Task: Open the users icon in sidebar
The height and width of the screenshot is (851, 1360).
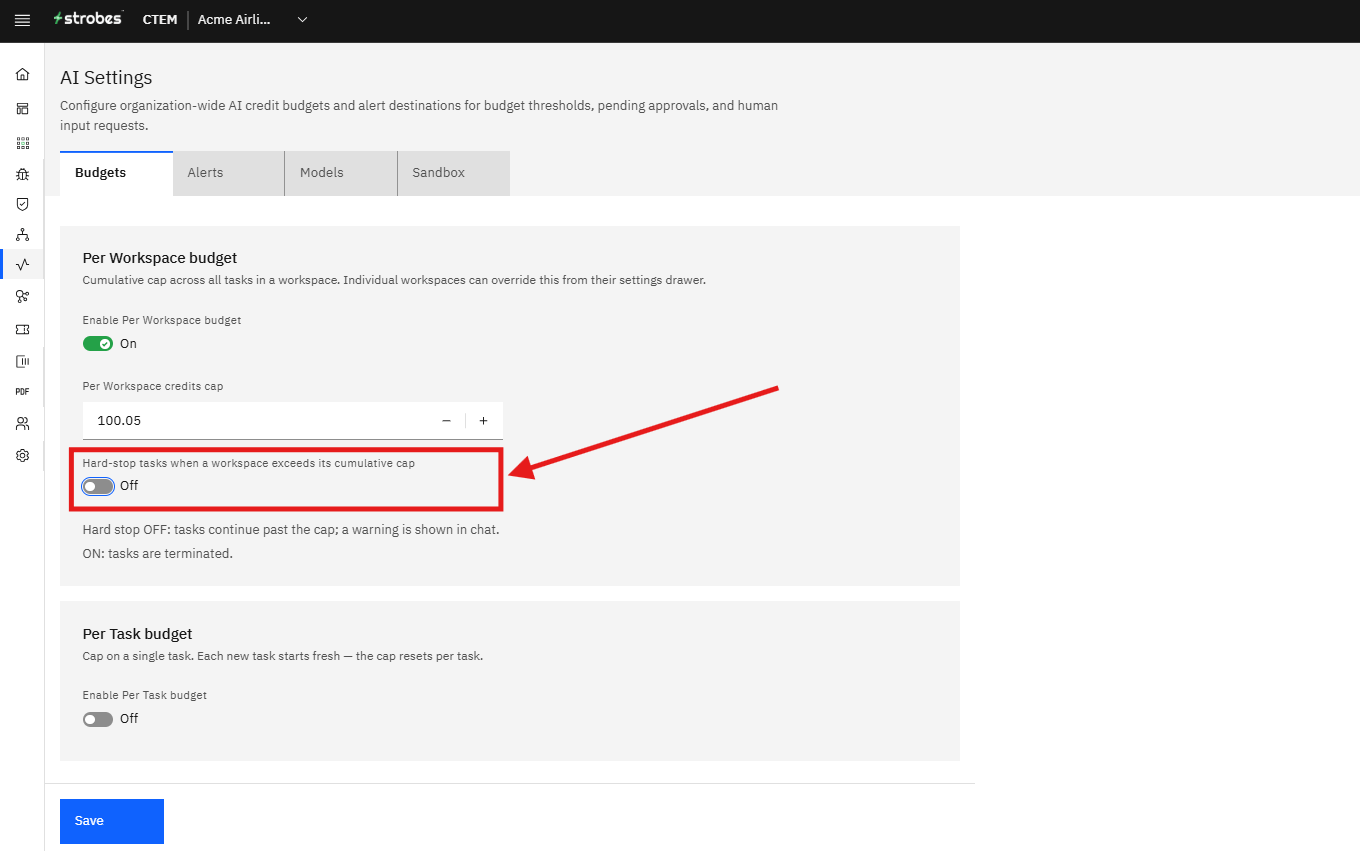Action: (22, 424)
